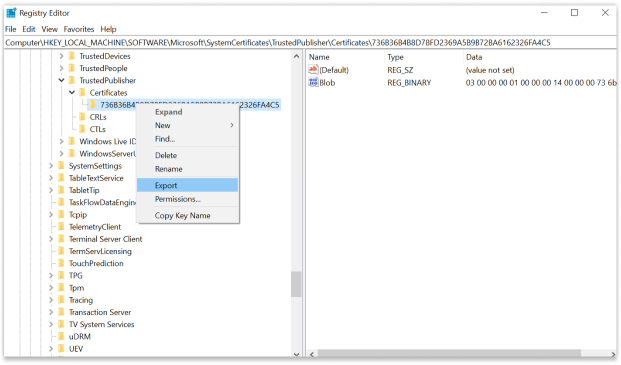Click the values pane horizontal scrollbar thumb
Screen dimensions: 621x365
pyautogui.click(x=449, y=354)
